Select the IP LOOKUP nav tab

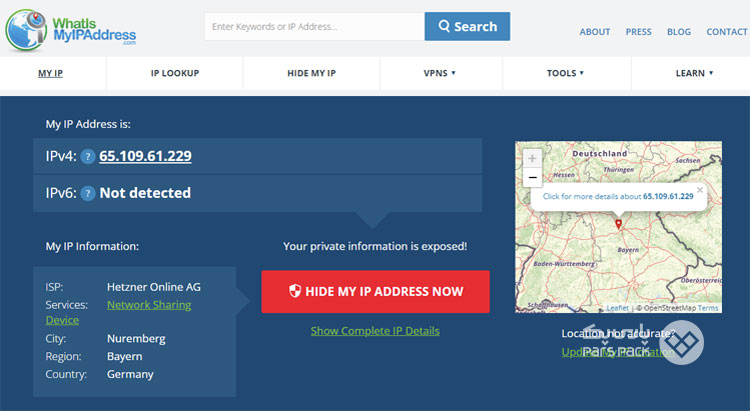click(175, 73)
